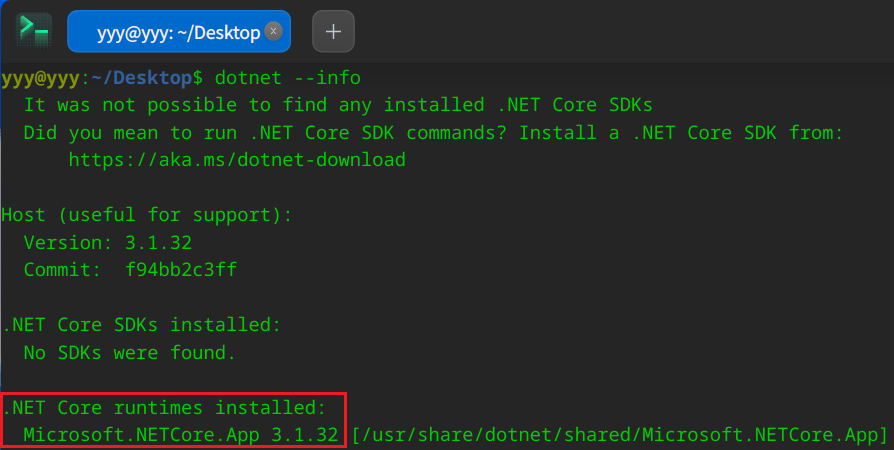Click the ~/Desktop path in the prompt

[x=141, y=78]
